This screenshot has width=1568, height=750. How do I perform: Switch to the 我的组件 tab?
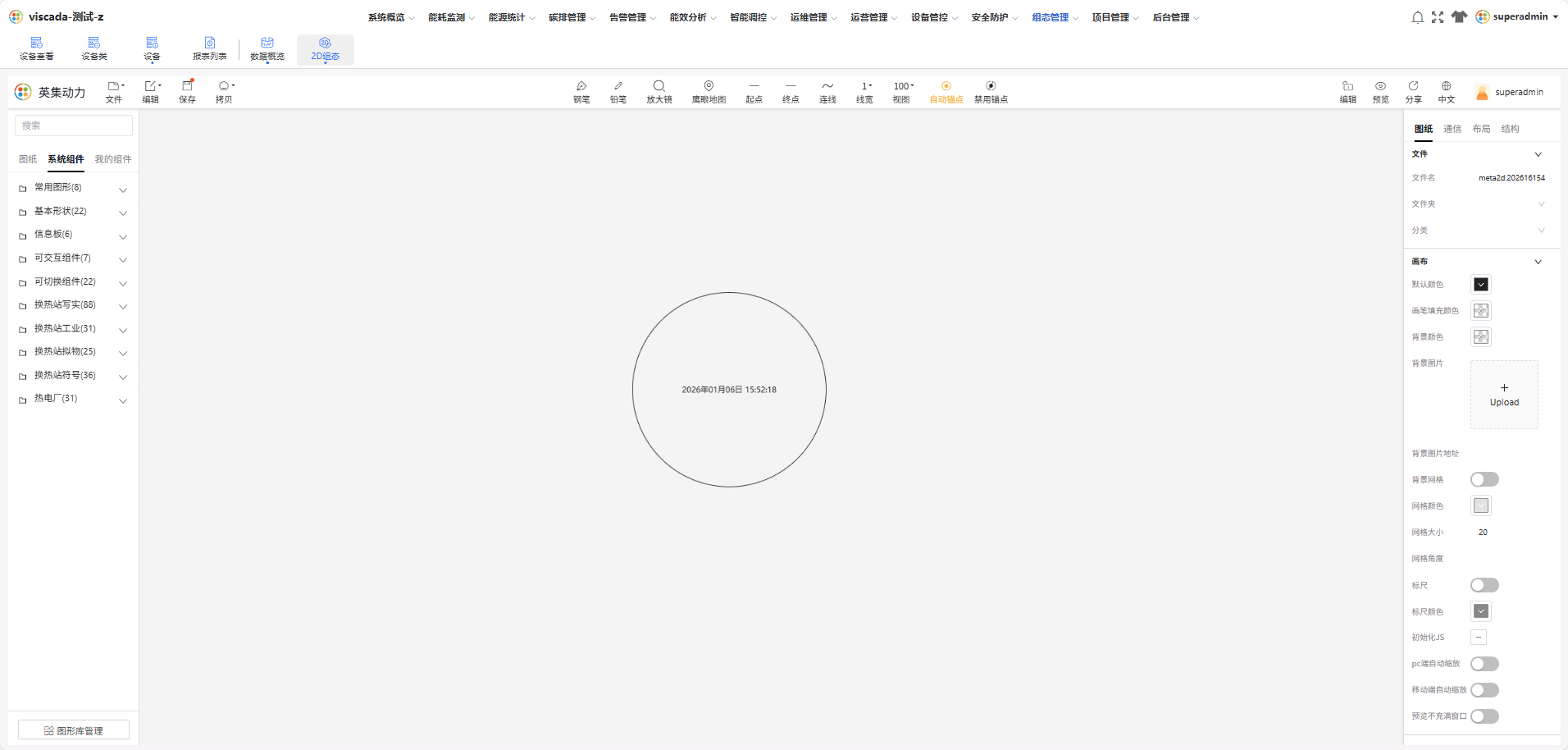[113, 159]
